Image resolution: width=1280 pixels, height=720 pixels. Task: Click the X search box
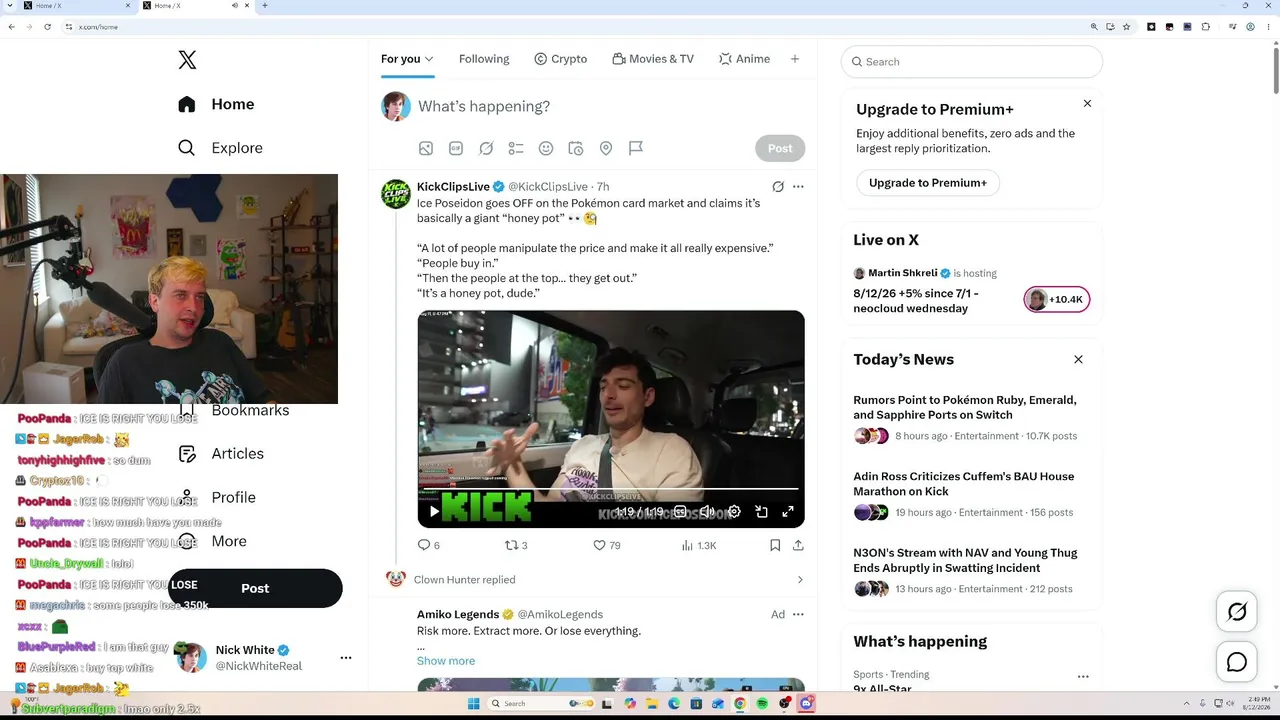[x=972, y=62]
